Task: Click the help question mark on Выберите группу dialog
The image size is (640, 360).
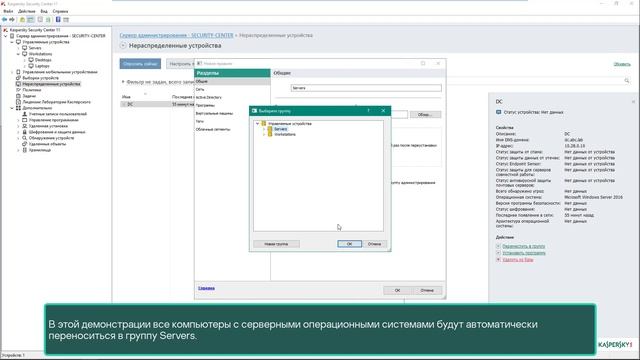Action: tap(368, 111)
